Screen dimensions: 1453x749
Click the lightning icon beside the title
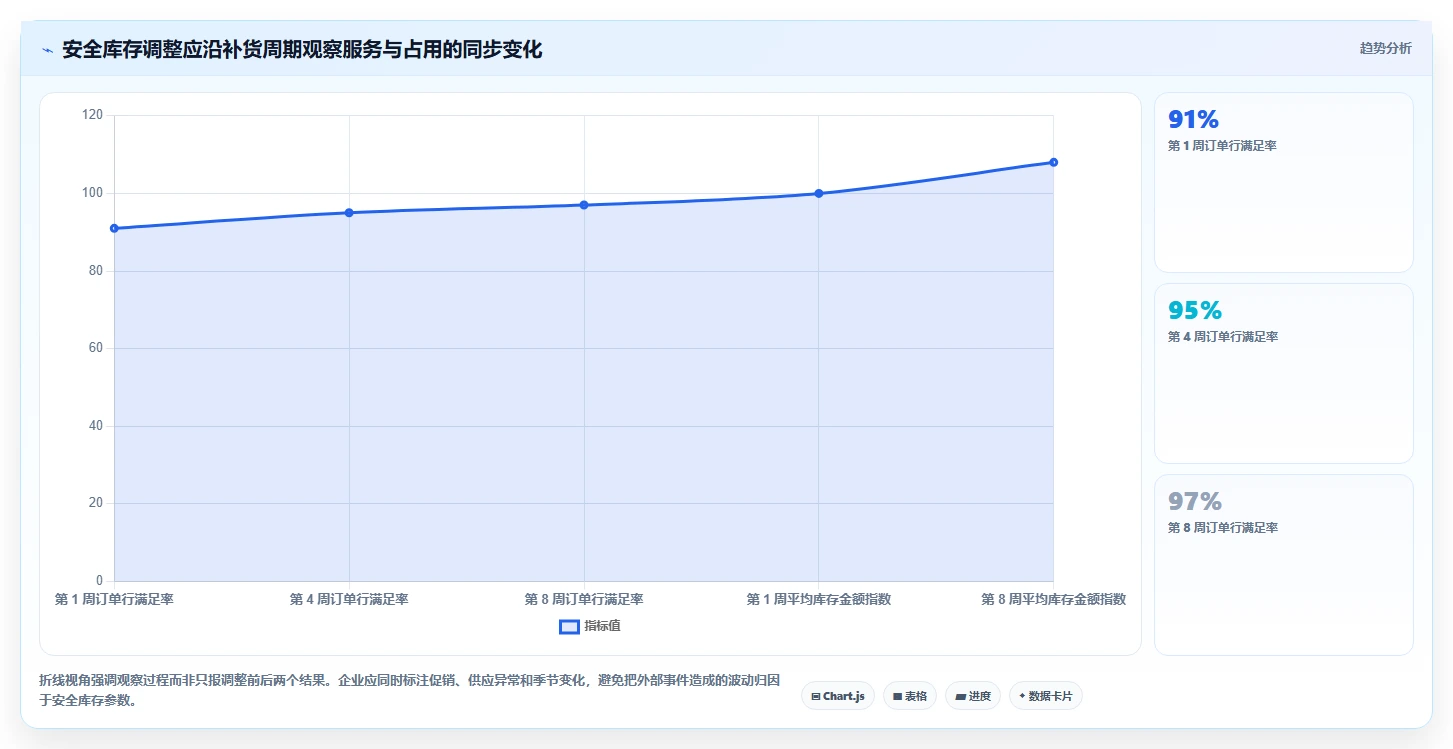(47, 50)
